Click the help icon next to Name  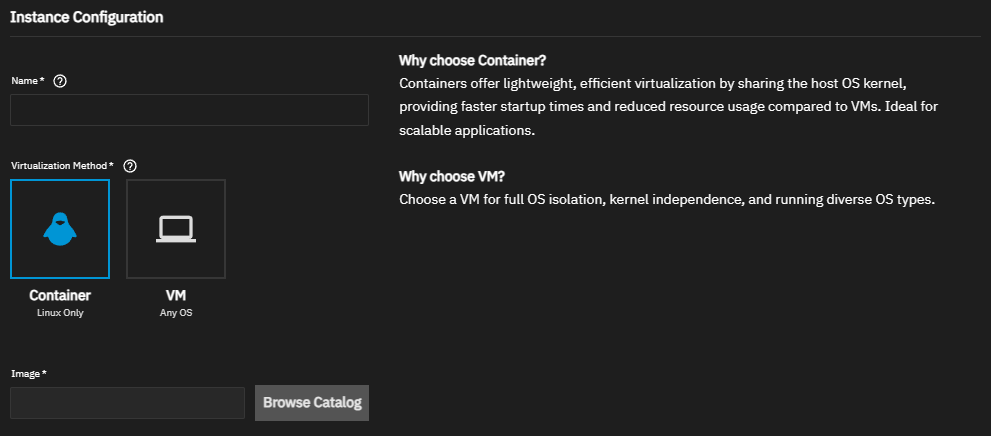[60, 81]
